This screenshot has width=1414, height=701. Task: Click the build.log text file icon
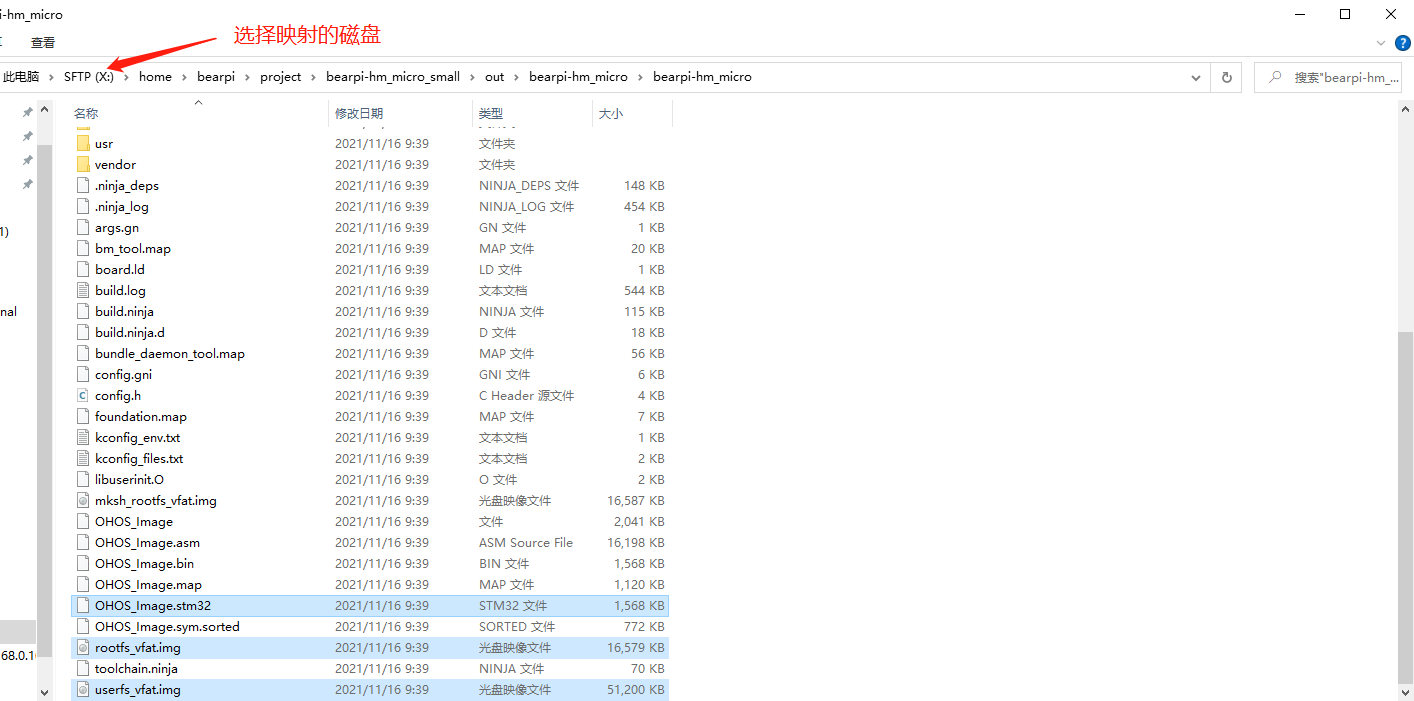point(83,290)
